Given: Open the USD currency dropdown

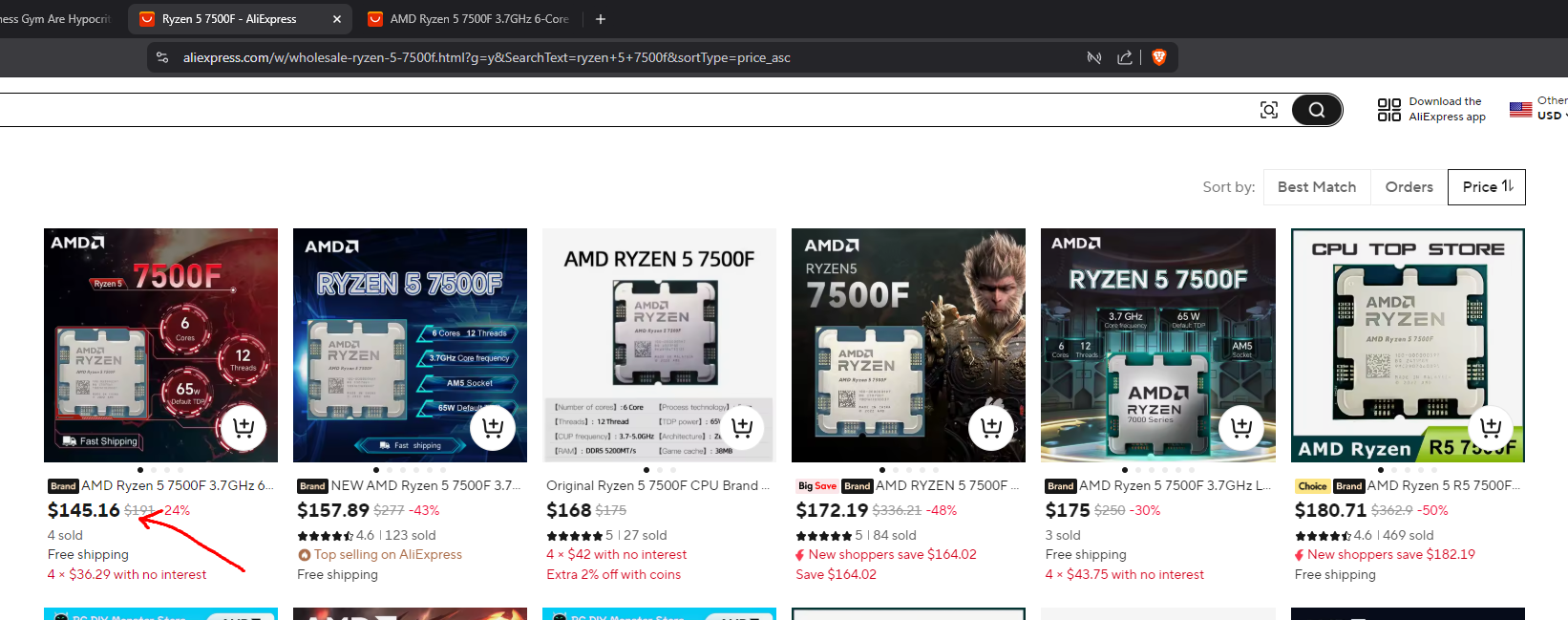Looking at the screenshot, I should coord(1552,116).
